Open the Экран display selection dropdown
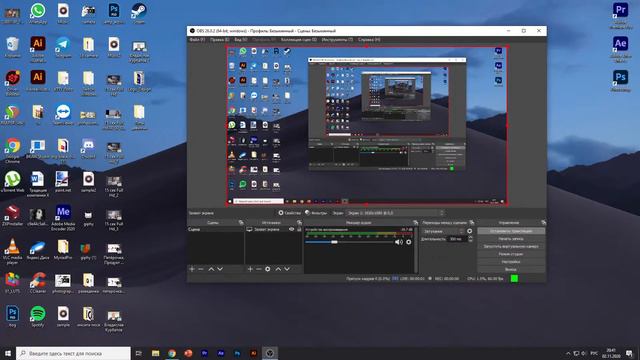The width and height of the screenshot is (640, 360). 395,213
